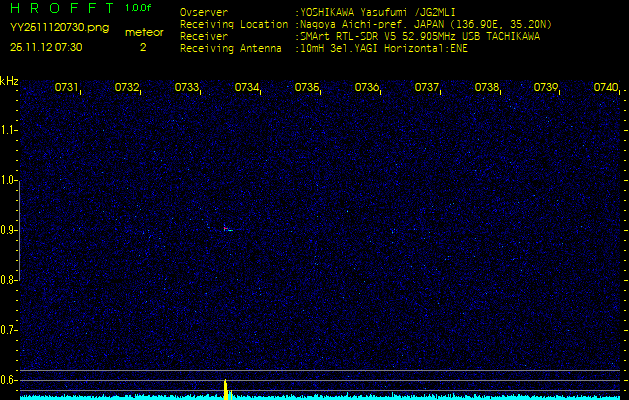The image size is (629, 400).
Task: Jump to the 0734 time marker
Action: click(247, 88)
